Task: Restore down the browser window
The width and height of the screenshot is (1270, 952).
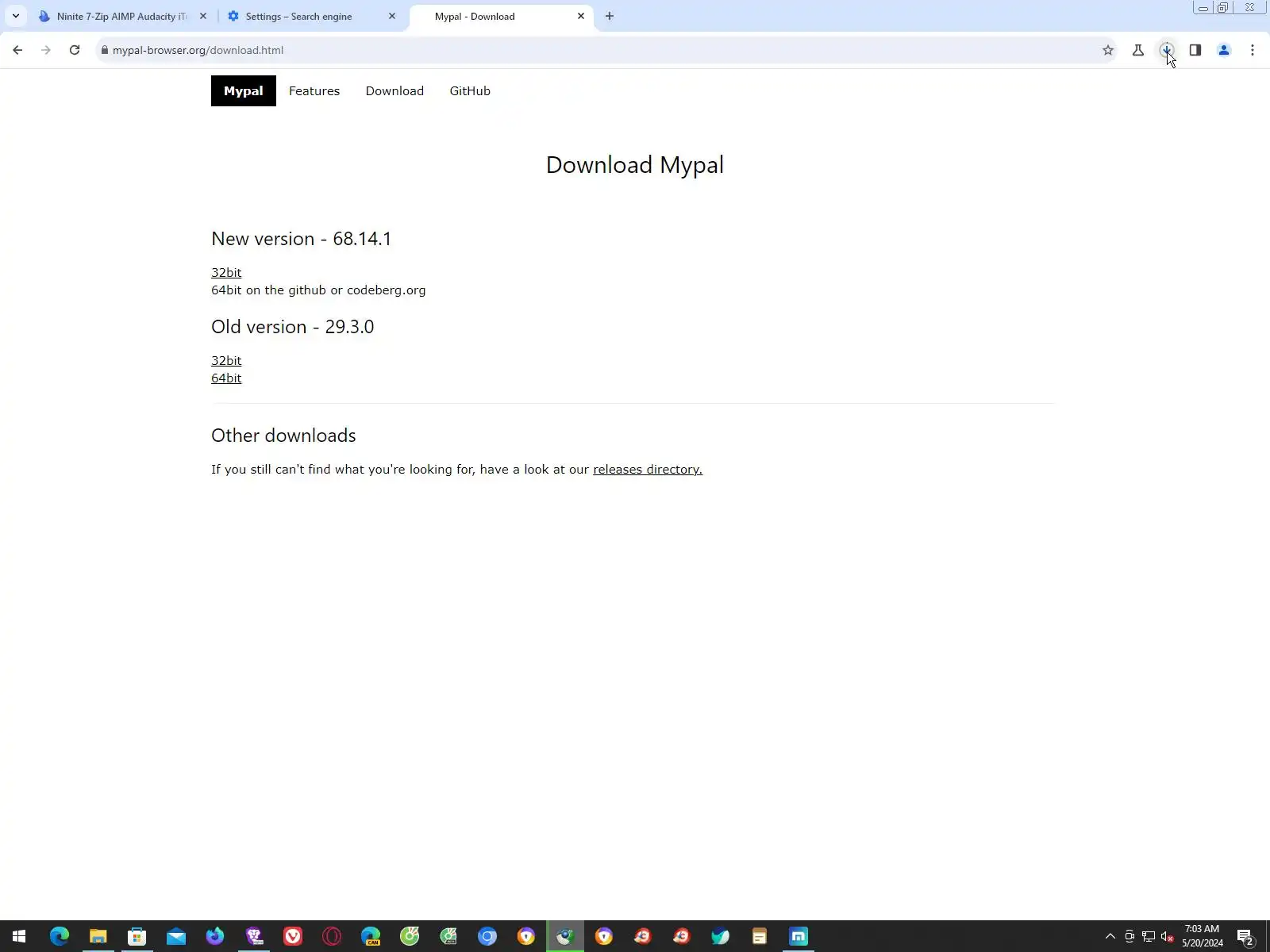Action: 1223,8
